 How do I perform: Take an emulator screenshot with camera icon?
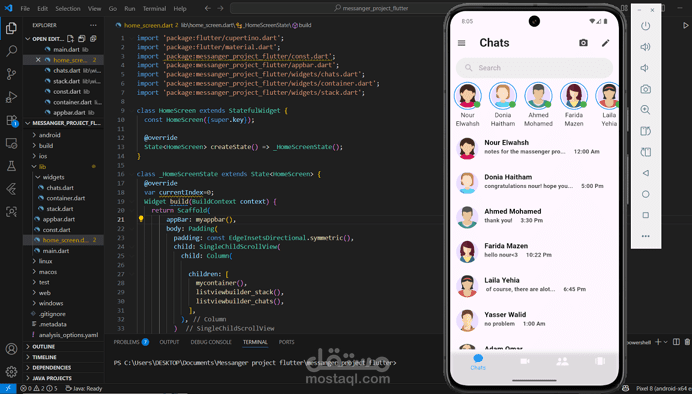point(645,89)
